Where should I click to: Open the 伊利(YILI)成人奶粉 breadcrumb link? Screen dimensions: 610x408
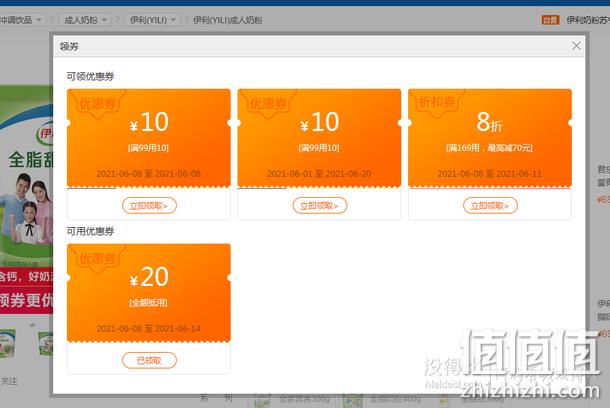pos(228,20)
